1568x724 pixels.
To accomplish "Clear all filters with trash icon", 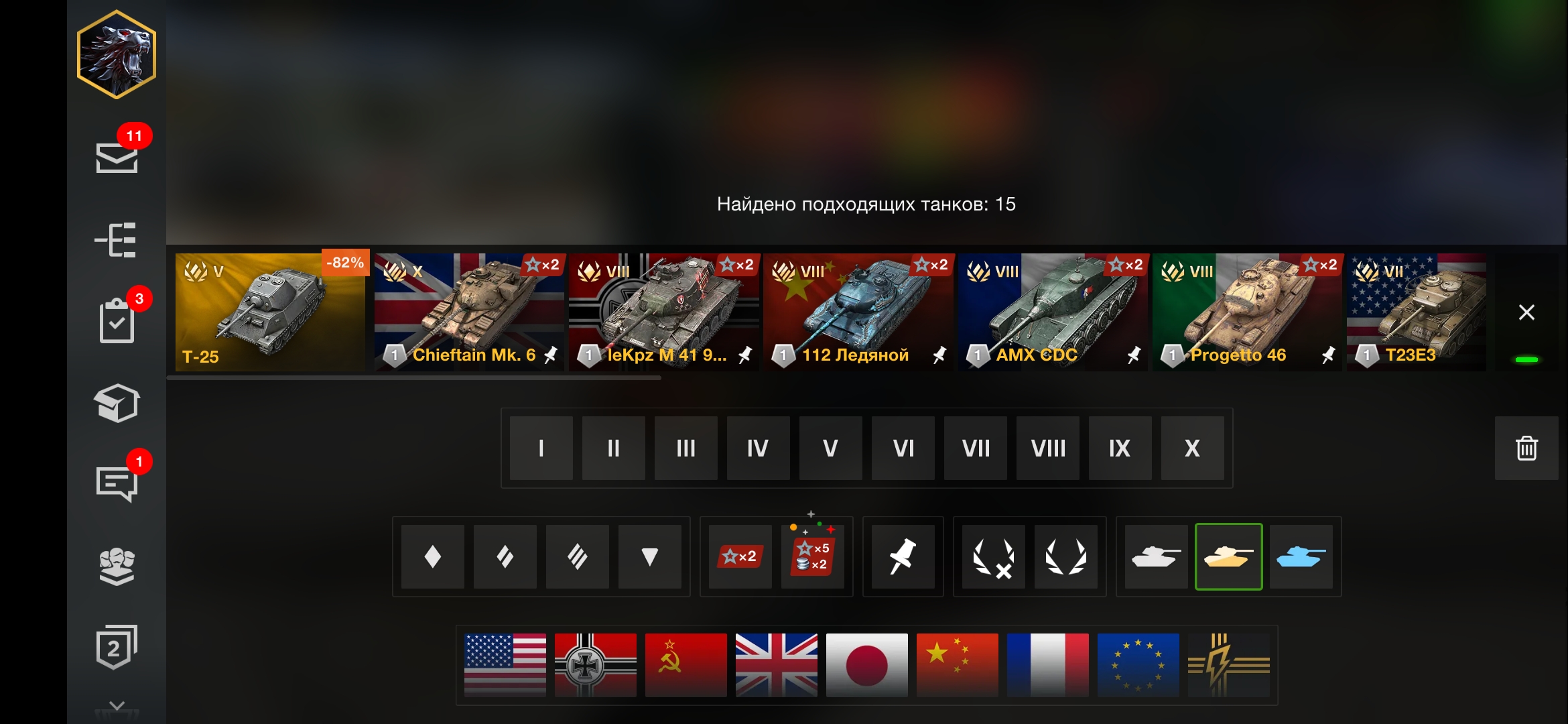I will tap(1526, 448).
